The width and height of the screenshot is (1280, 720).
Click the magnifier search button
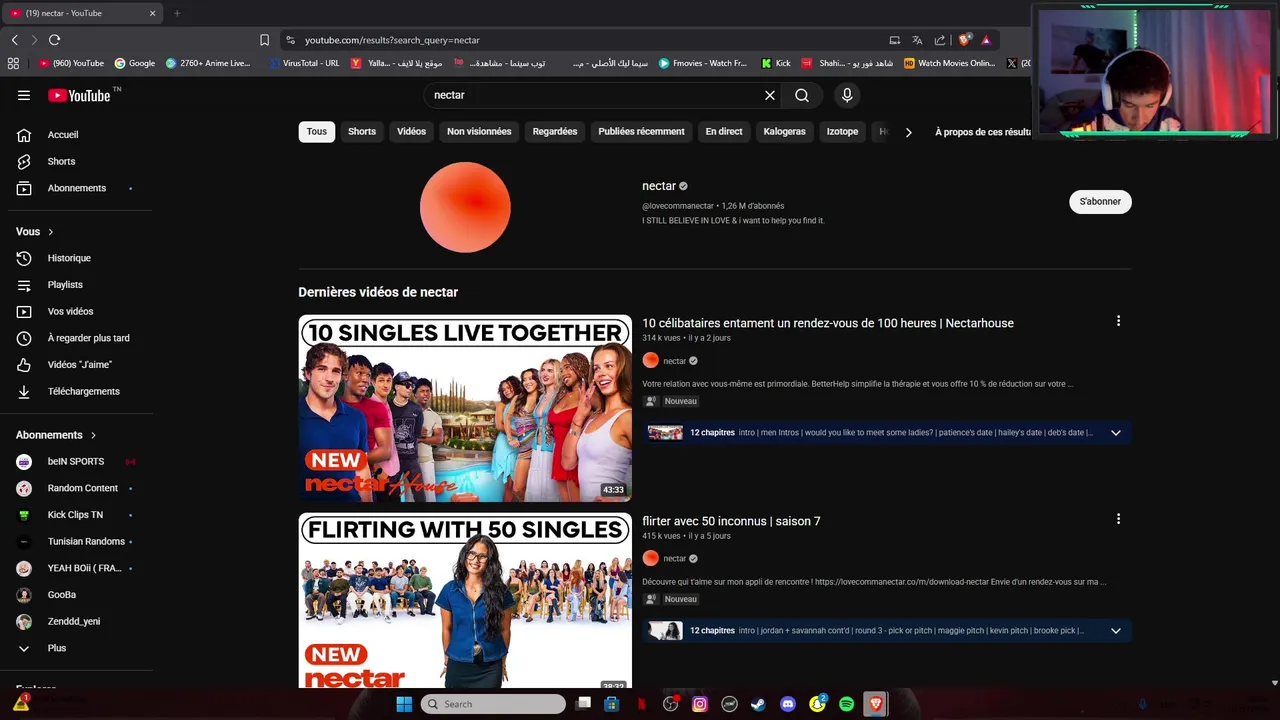[802, 95]
